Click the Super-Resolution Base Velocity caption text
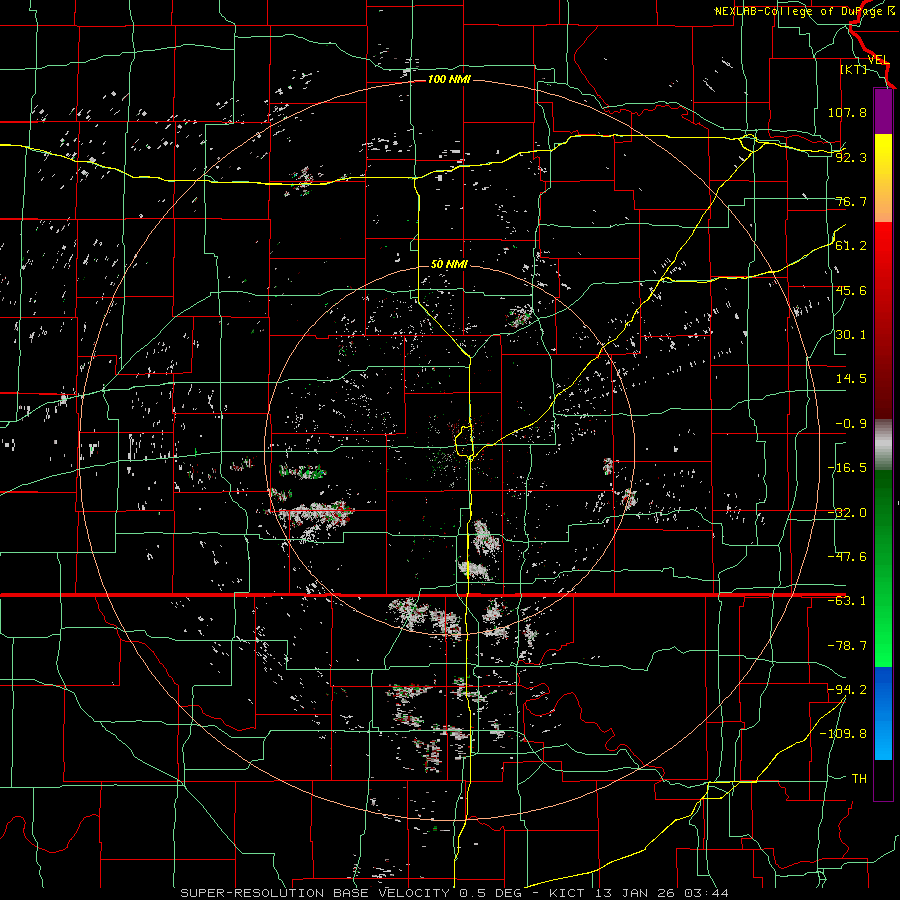900x900 pixels. coord(315,893)
